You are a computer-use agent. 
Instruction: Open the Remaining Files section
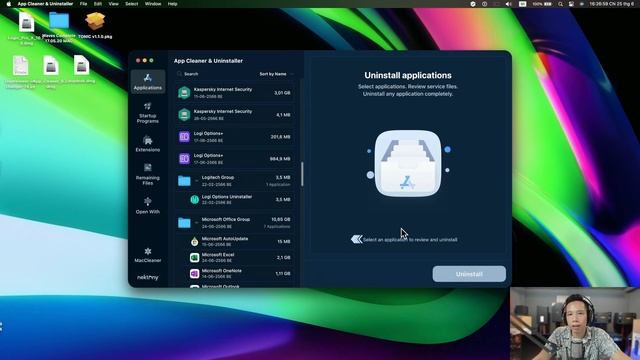(148, 174)
